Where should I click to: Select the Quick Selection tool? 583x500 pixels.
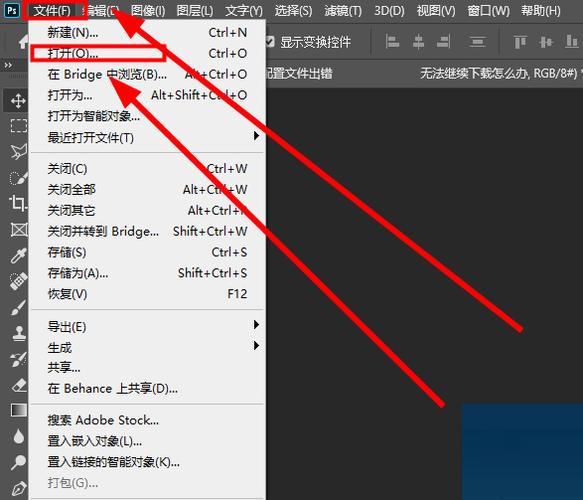coord(18,177)
